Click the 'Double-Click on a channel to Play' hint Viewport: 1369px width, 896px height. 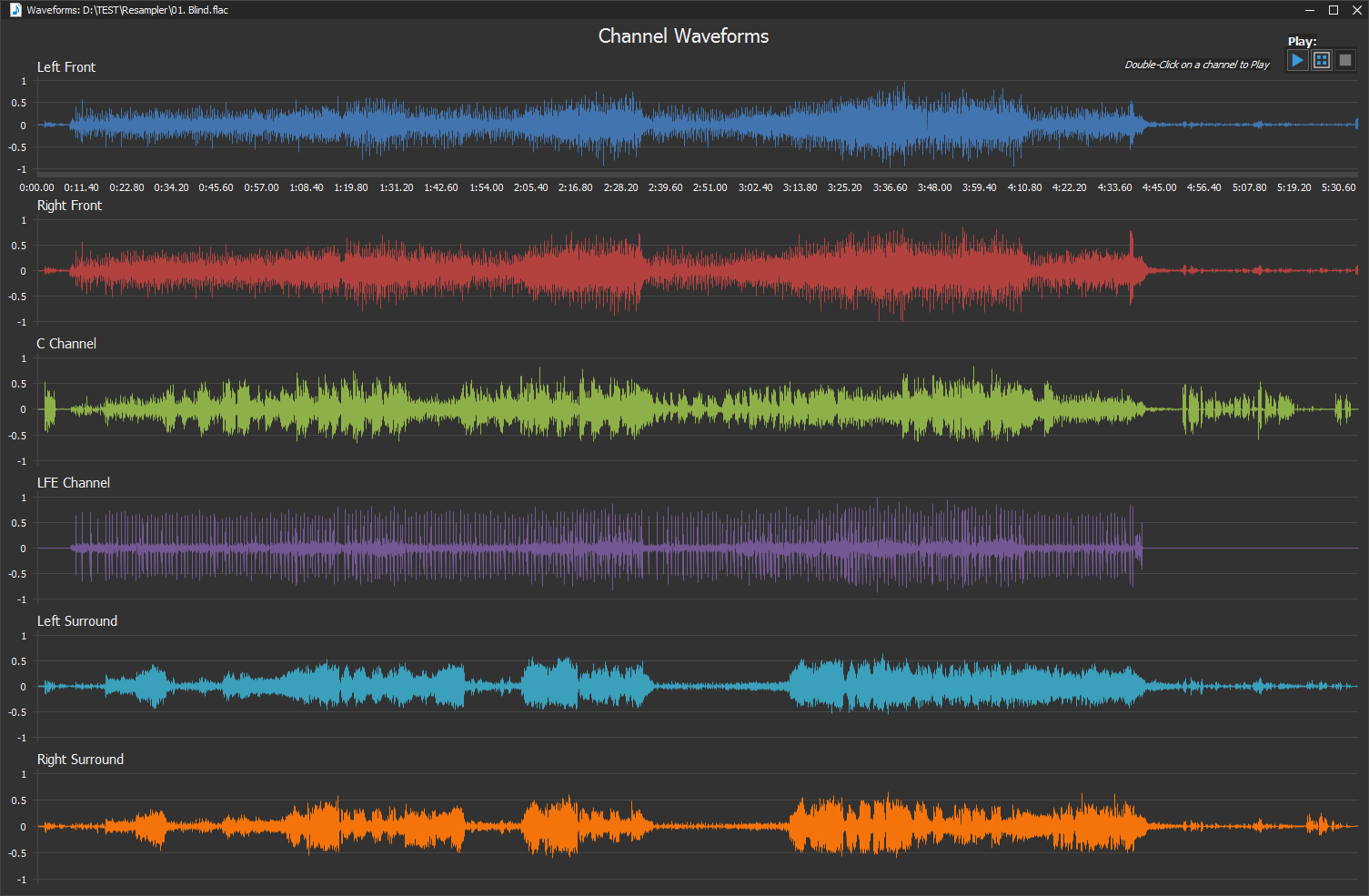[x=1196, y=65]
